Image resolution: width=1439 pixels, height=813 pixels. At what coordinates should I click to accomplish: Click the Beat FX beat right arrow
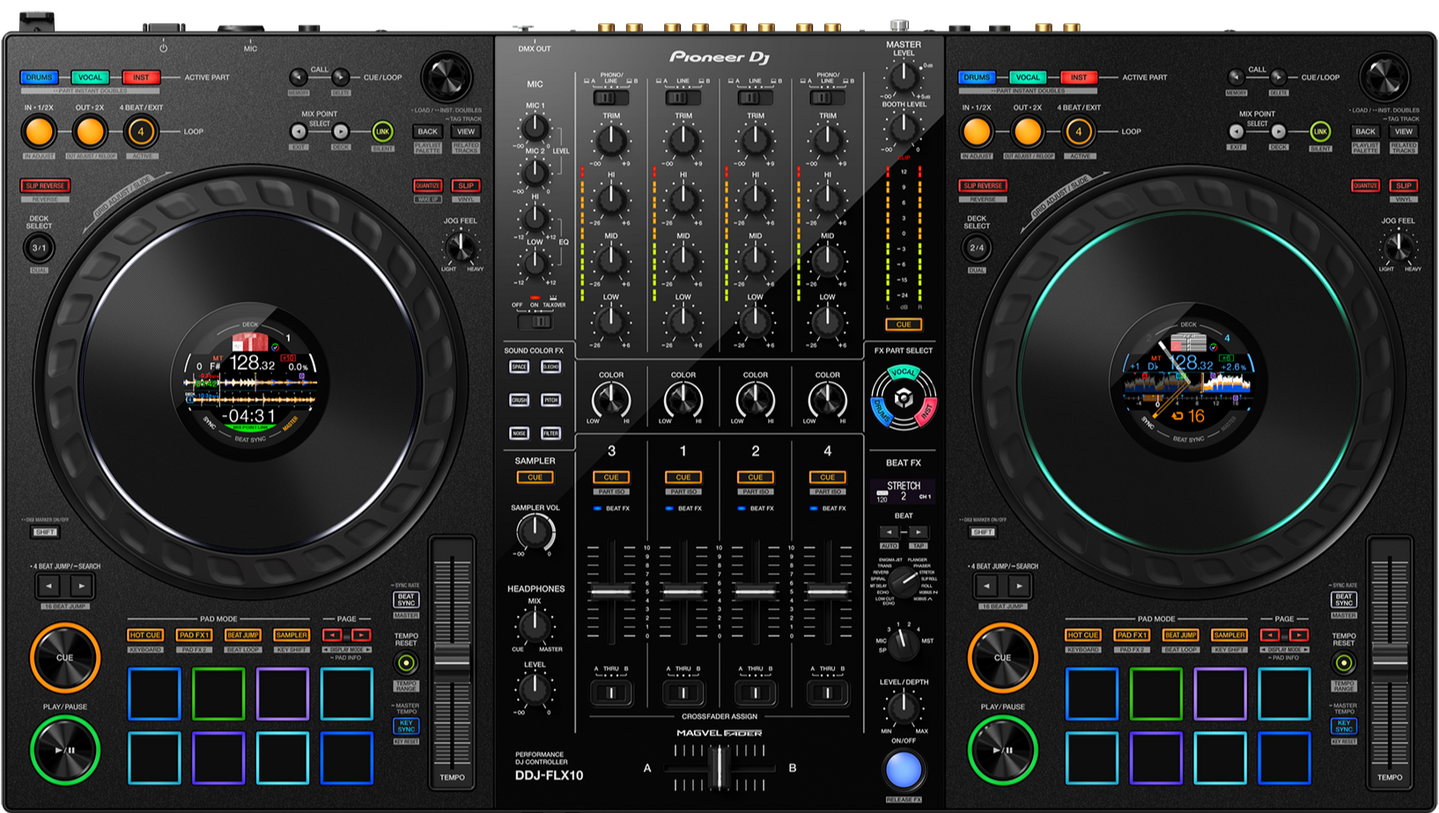click(917, 532)
